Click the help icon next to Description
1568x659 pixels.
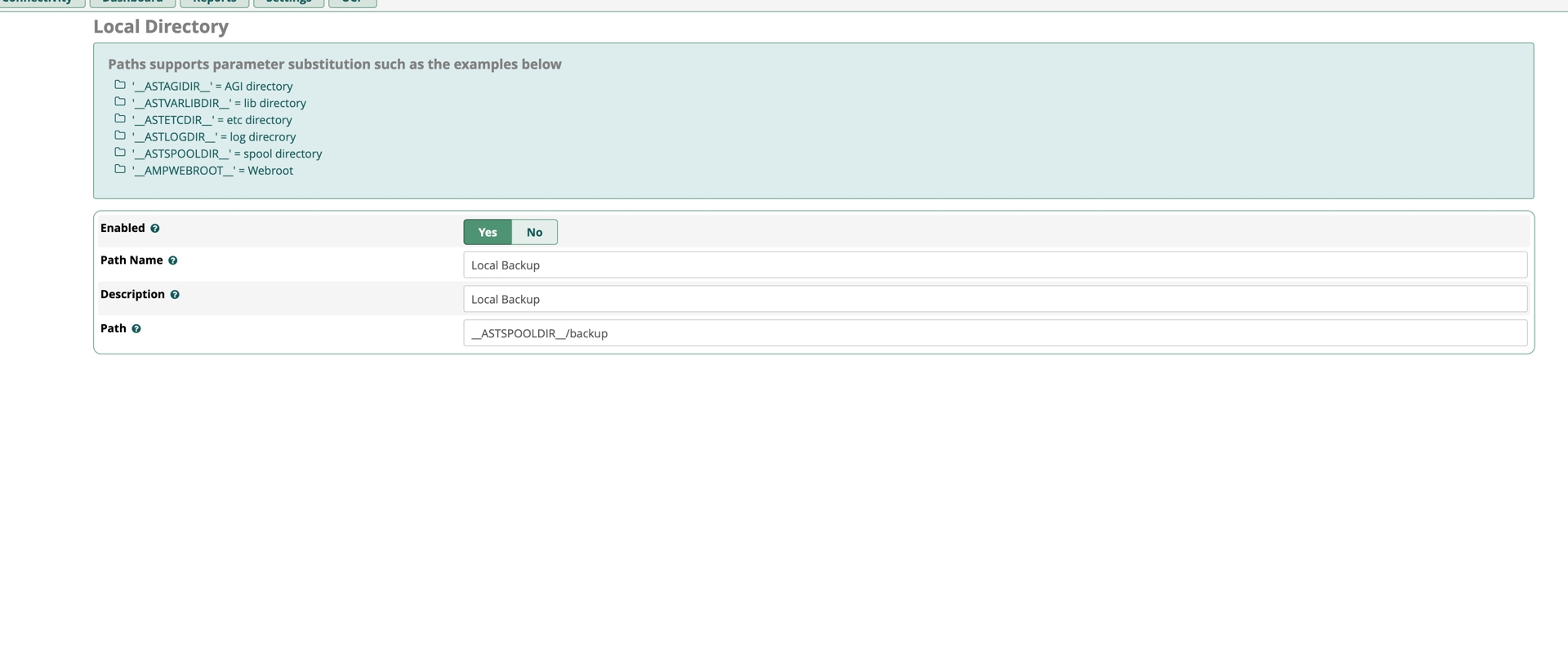click(175, 295)
